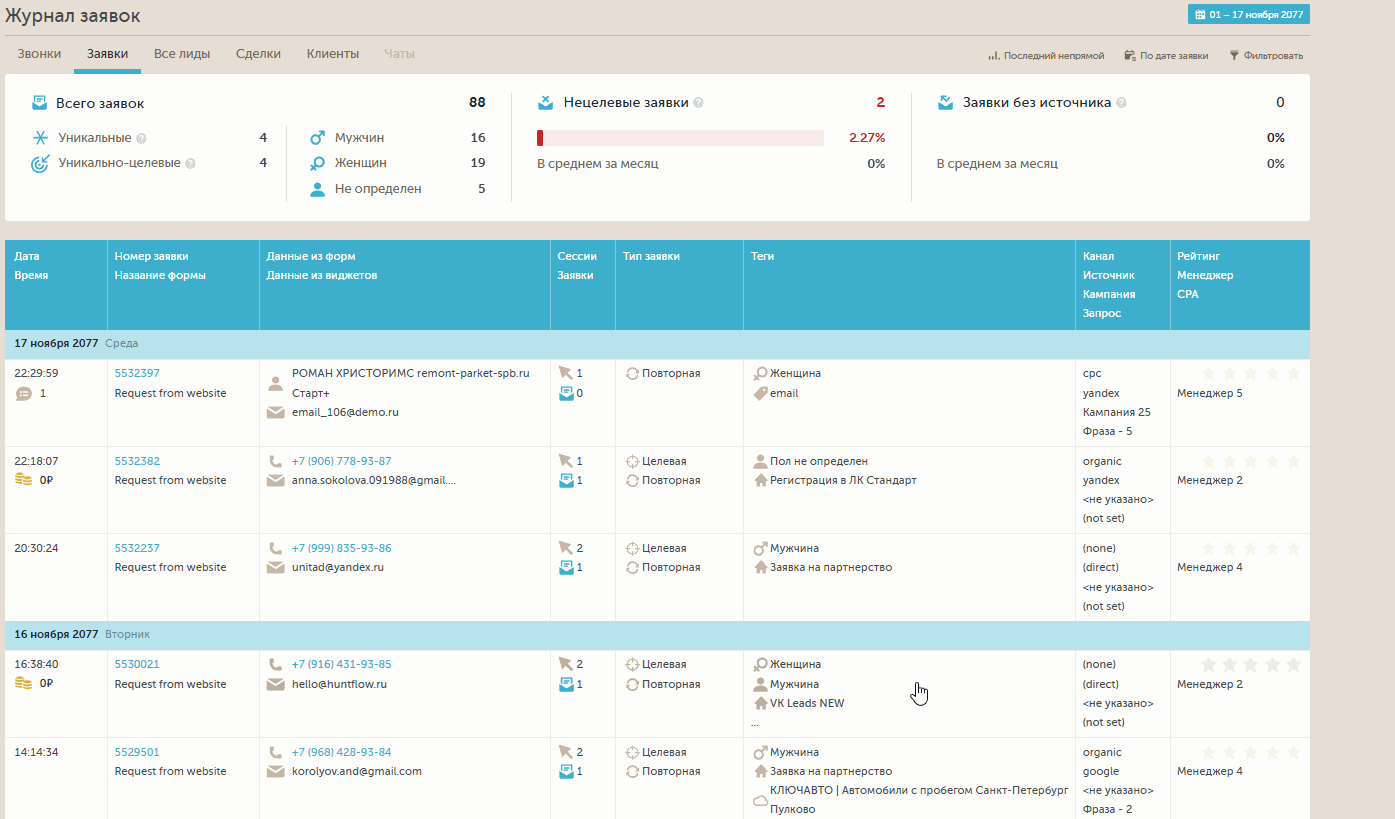Click Менеджер 5 in first request row

coord(1210,393)
